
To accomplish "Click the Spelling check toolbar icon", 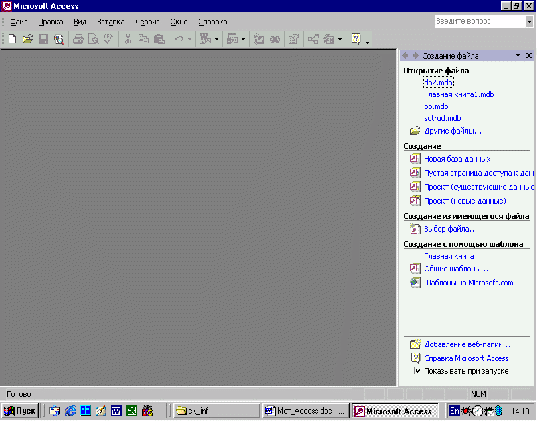I will click(x=108, y=39).
